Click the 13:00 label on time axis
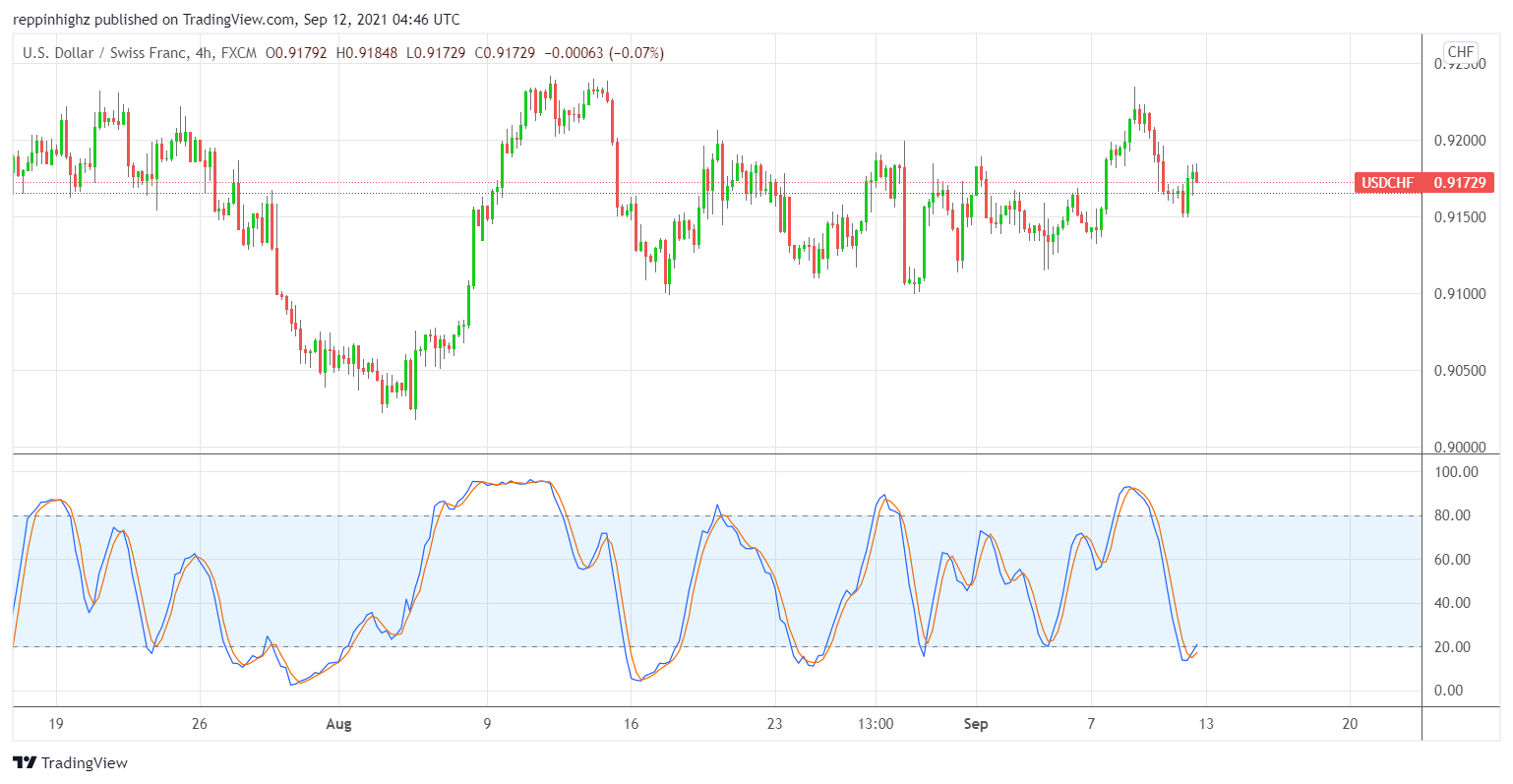Image resolution: width=1513 pixels, height=784 pixels. 876,724
